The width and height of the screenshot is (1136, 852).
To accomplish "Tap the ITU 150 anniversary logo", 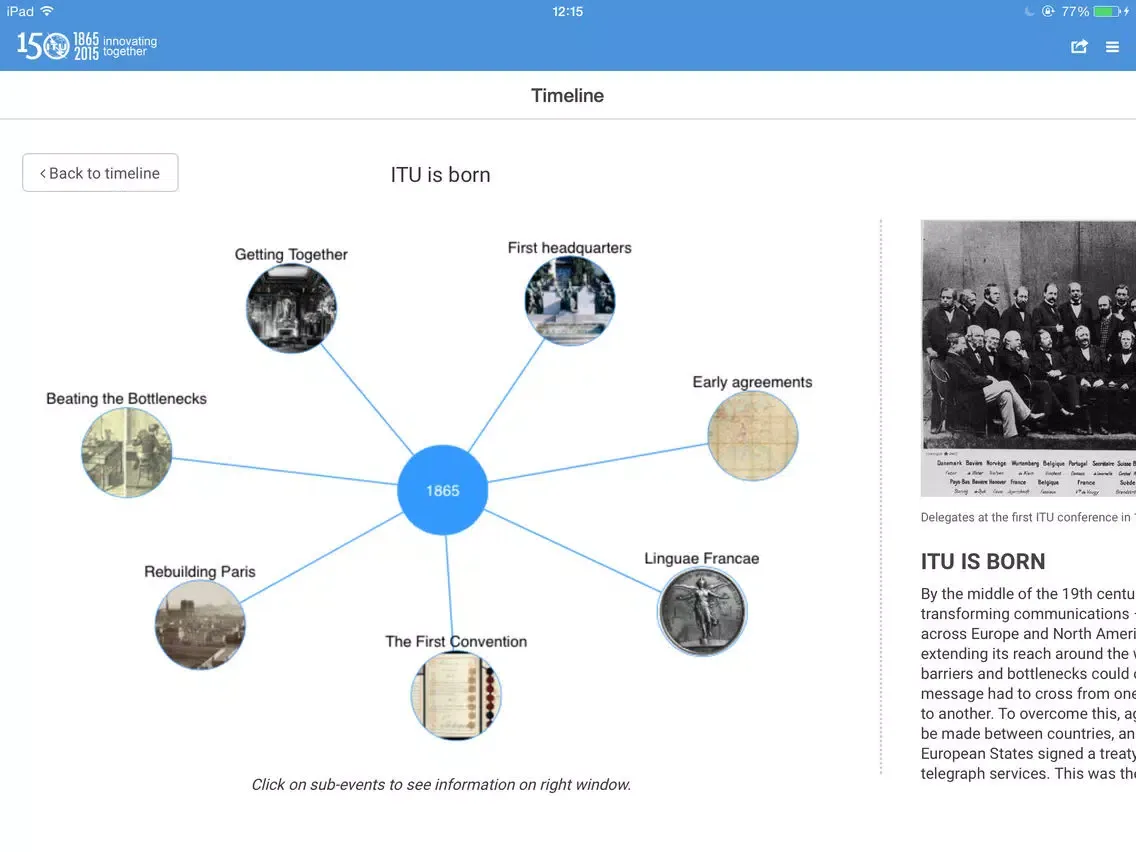I will click(x=86, y=46).
